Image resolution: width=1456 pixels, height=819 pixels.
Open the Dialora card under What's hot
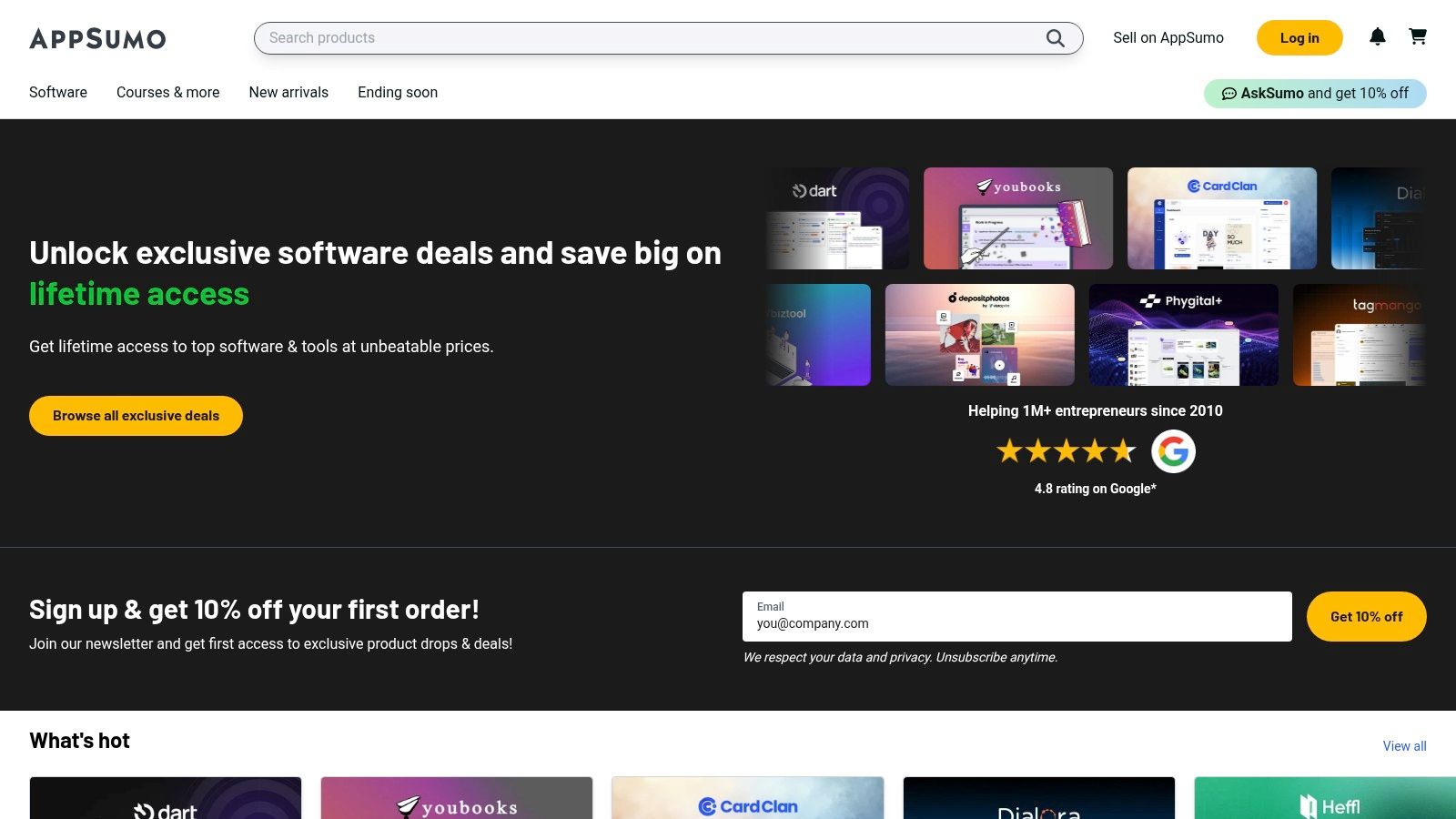pos(1039,798)
